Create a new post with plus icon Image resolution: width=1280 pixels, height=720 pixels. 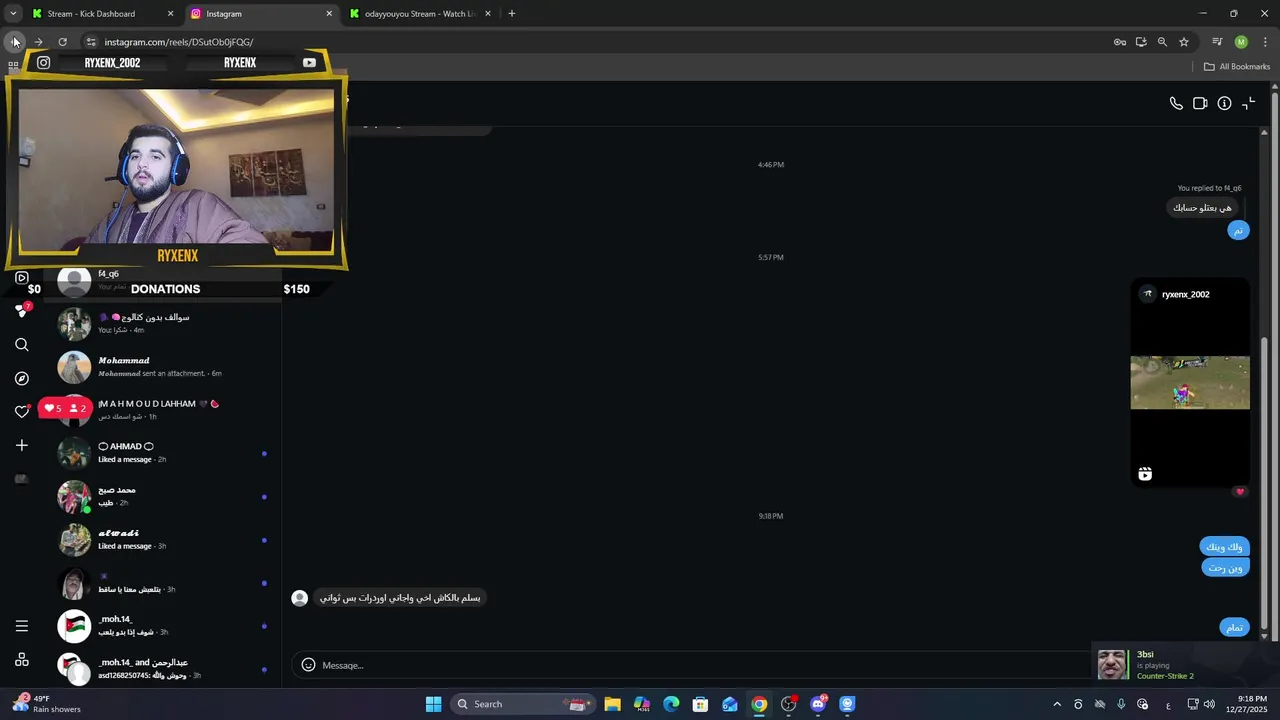[22, 445]
